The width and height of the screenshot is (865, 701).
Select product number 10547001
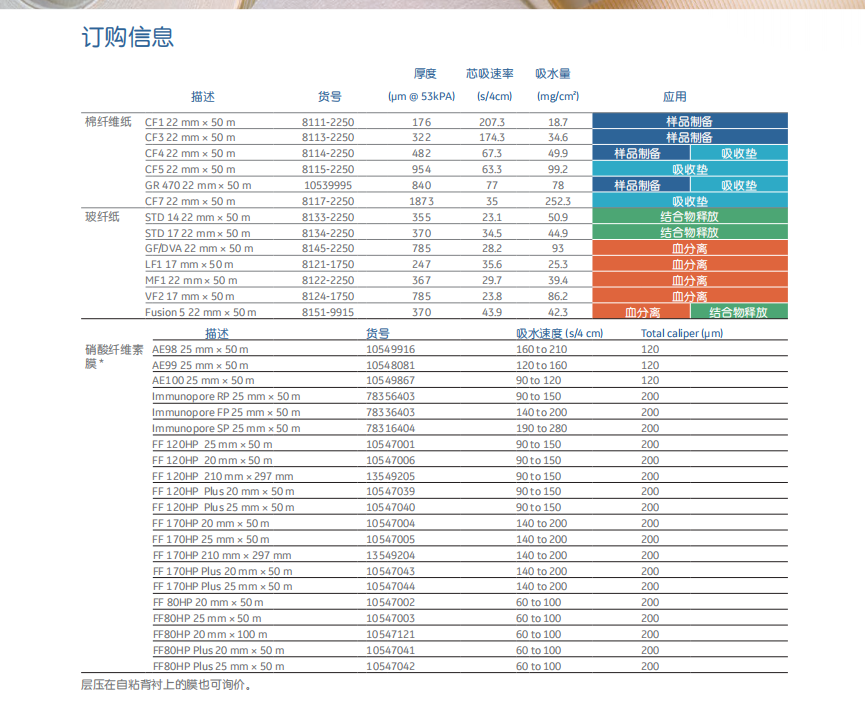[391, 445]
